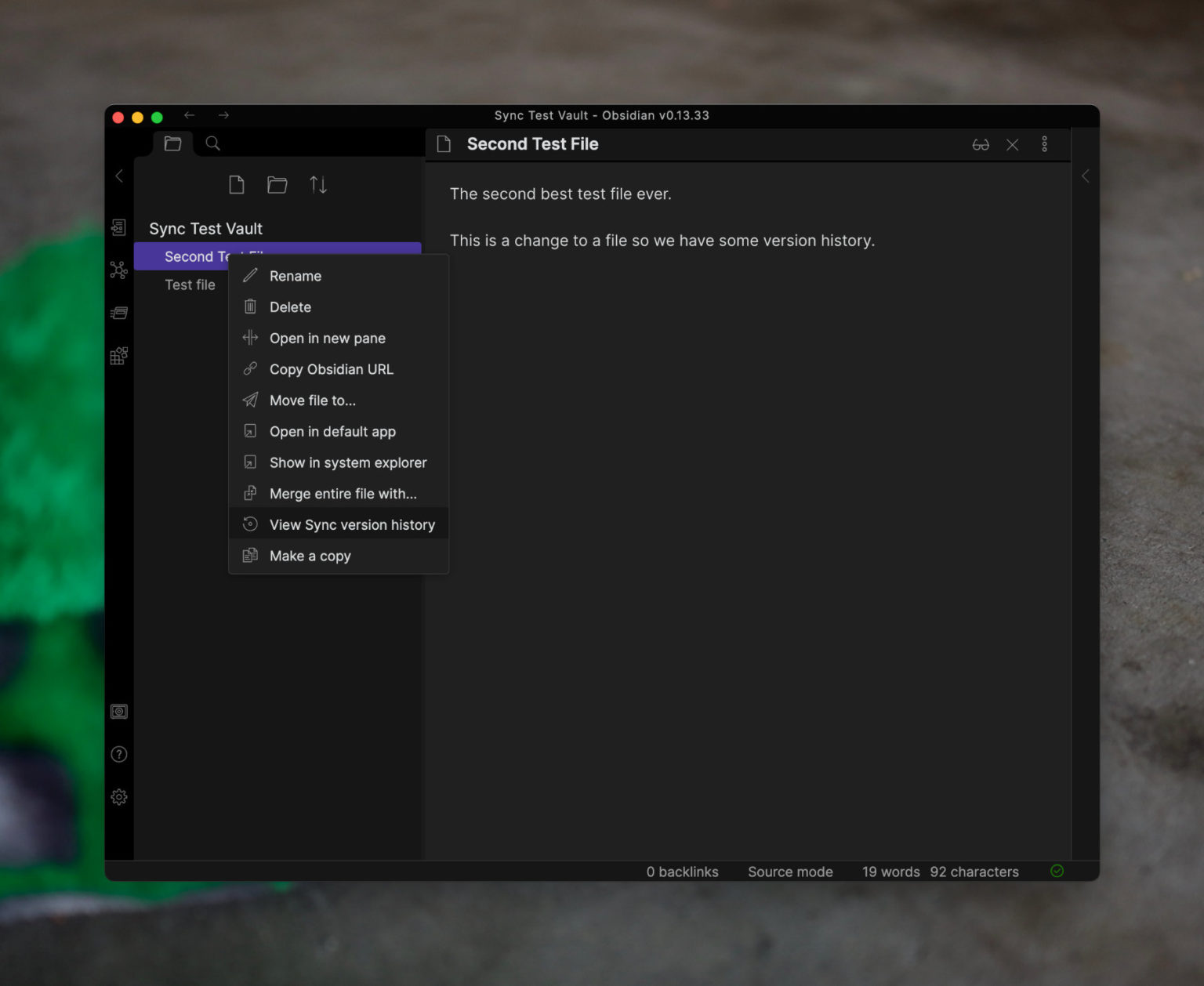Viewport: 1204px width, 986px height.
Task: Select Test file in the file explorer
Action: click(190, 285)
